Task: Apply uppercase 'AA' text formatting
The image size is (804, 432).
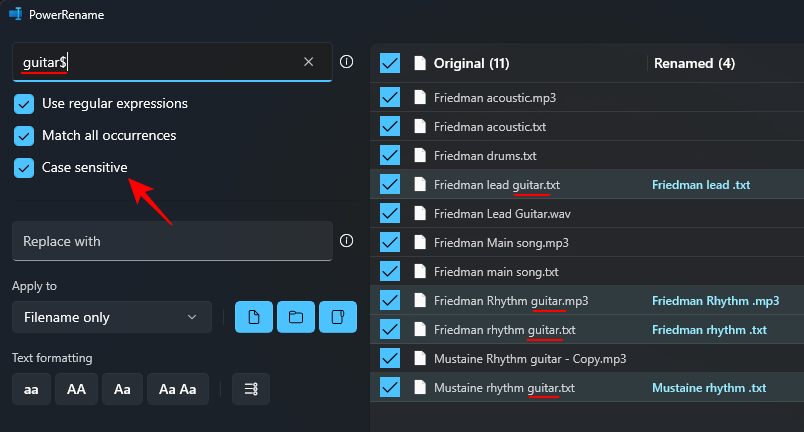Action: tap(76, 389)
